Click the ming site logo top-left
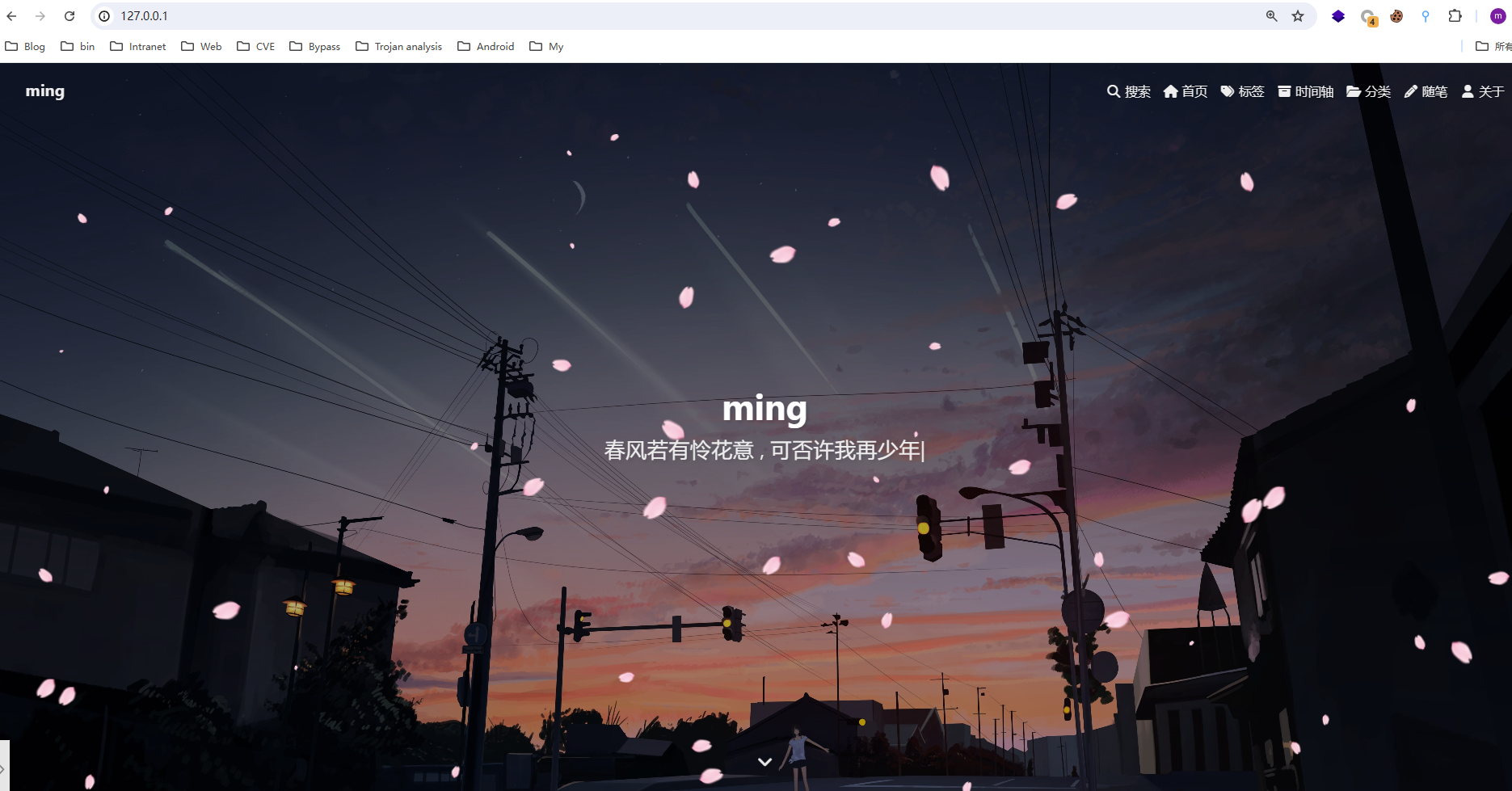Screen dimensions: 1512x791 click(x=45, y=91)
